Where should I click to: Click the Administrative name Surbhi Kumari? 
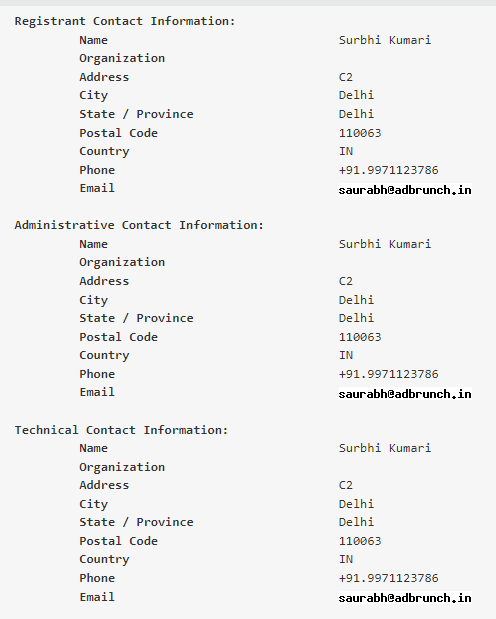pyautogui.click(x=385, y=244)
